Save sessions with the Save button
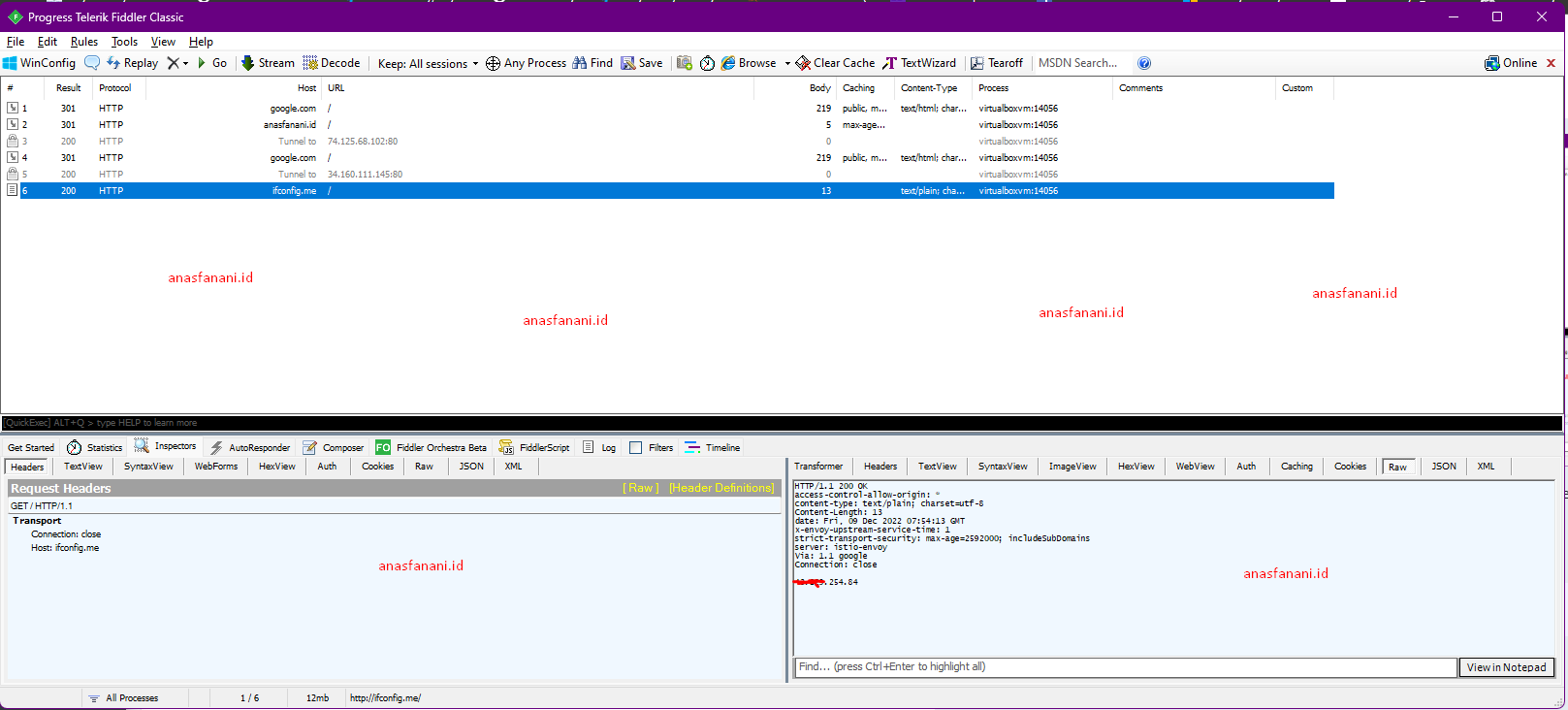This screenshot has width=1568, height=710. click(x=642, y=63)
